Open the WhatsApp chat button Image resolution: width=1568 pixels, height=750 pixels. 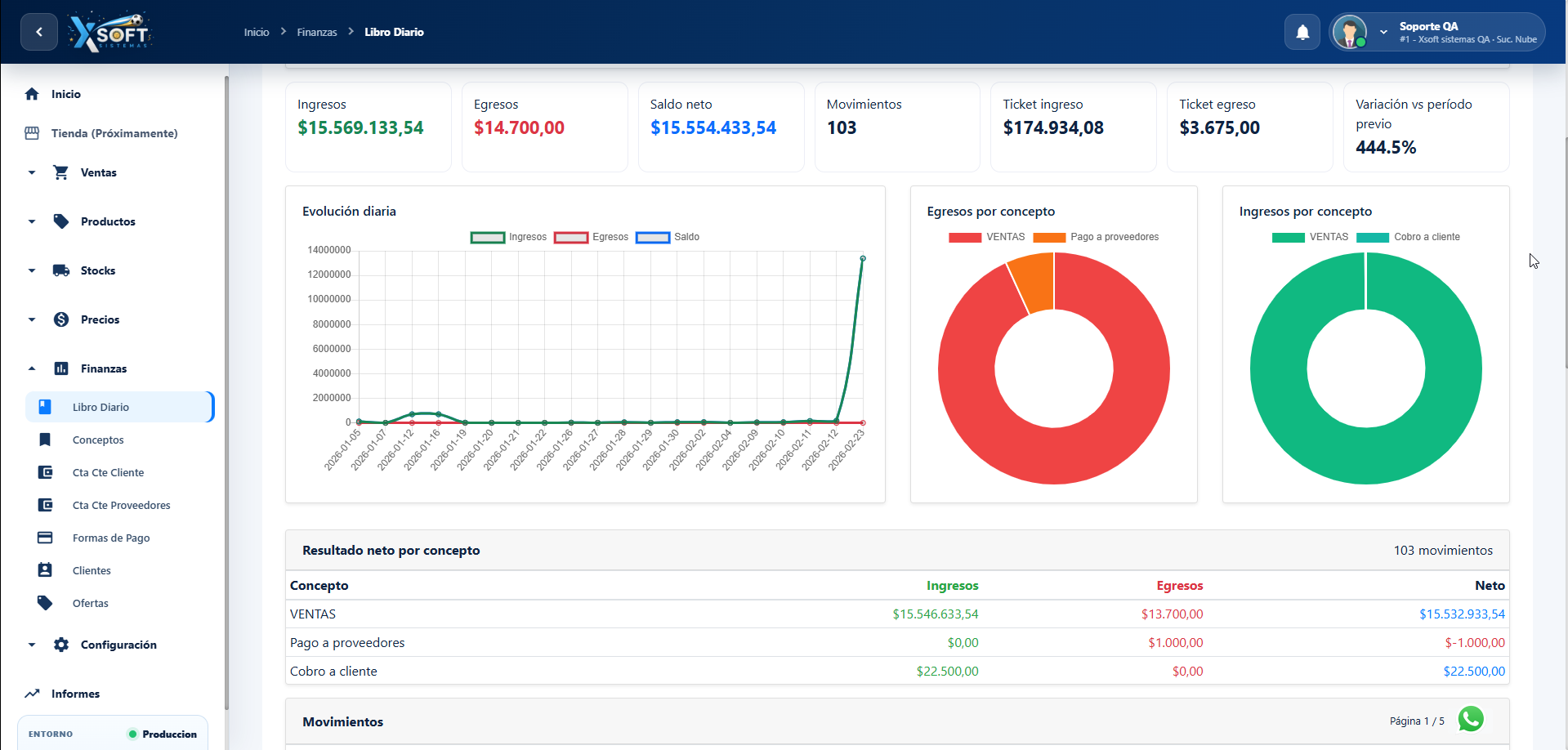pos(1471,719)
